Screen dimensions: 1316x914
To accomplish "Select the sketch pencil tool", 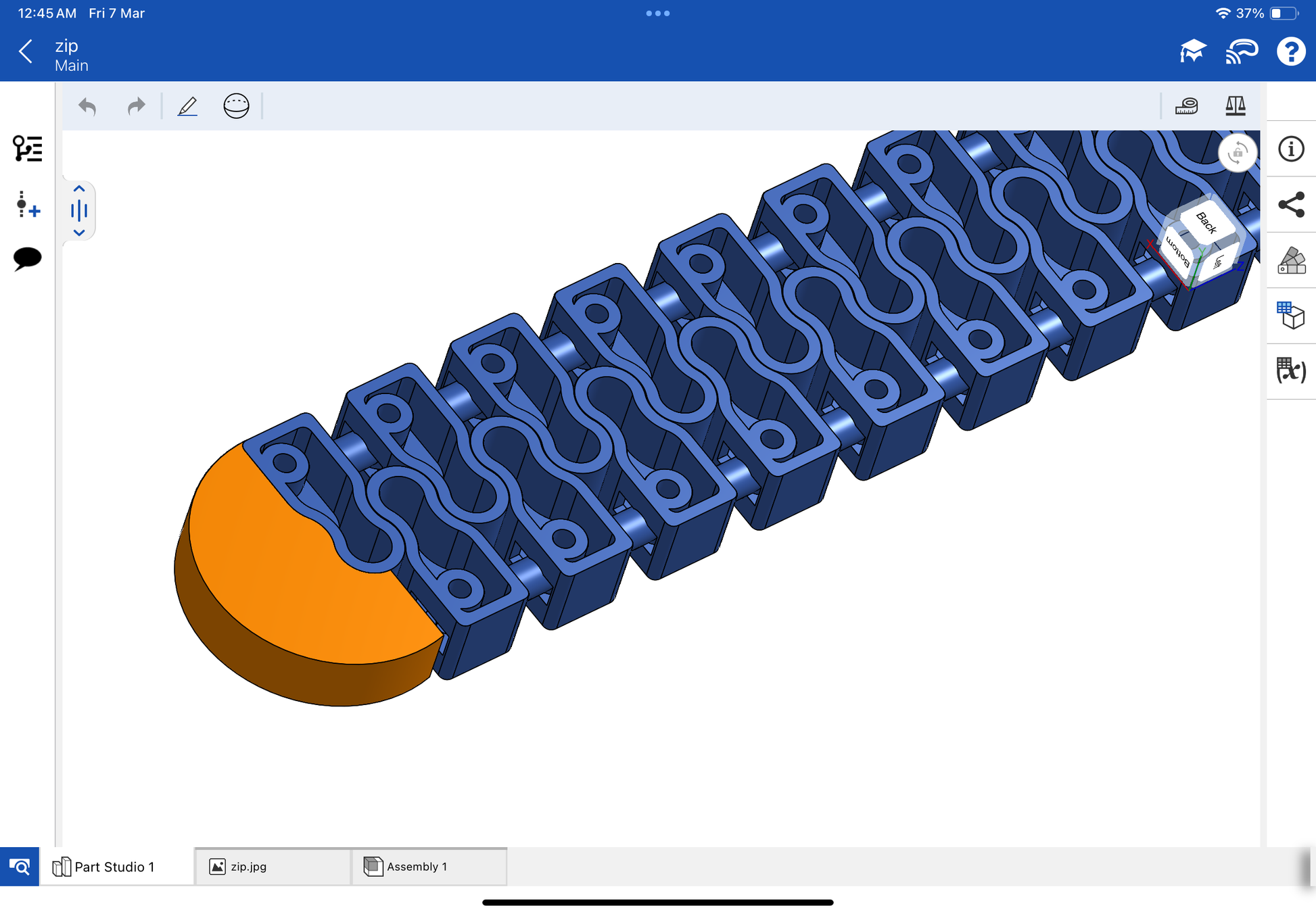I will (187, 106).
